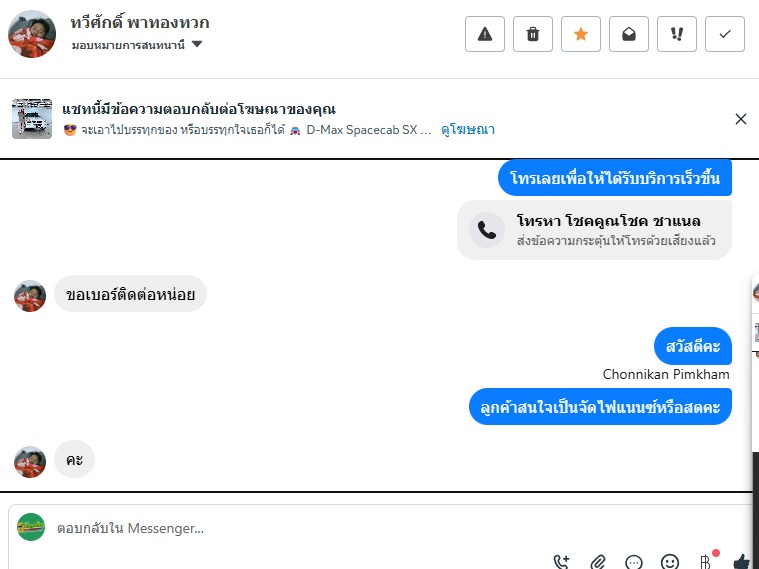Click the phone call request icon

562,562
